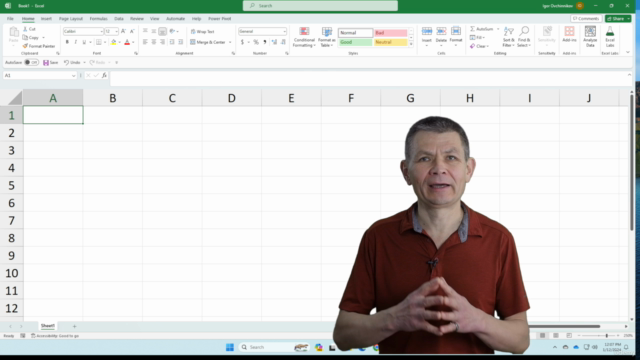The height and width of the screenshot is (360, 640).
Task: Open Excel Labs add-in
Action: click(x=610, y=37)
